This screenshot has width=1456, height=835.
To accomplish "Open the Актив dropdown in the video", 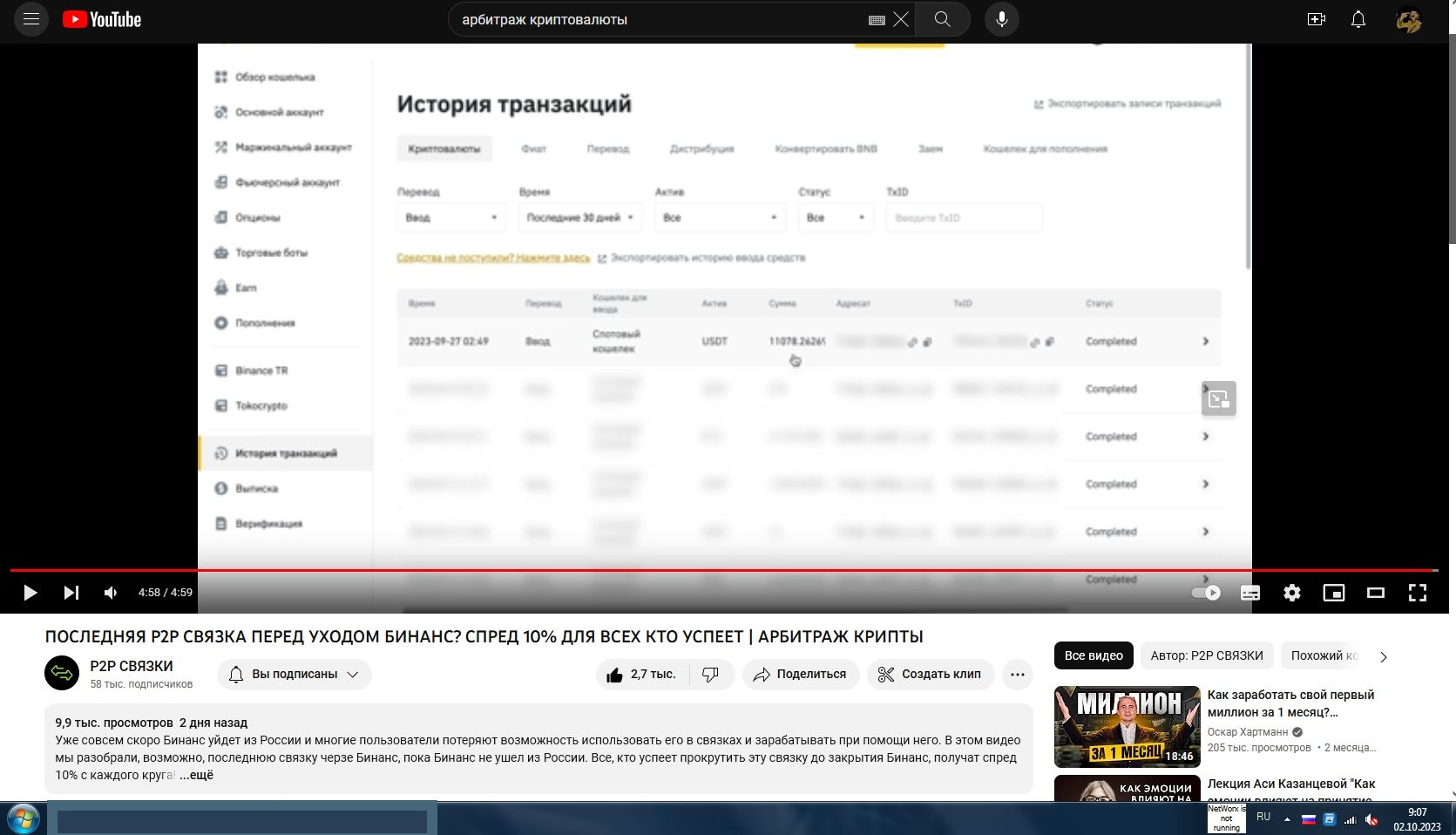I will click(x=721, y=218).
